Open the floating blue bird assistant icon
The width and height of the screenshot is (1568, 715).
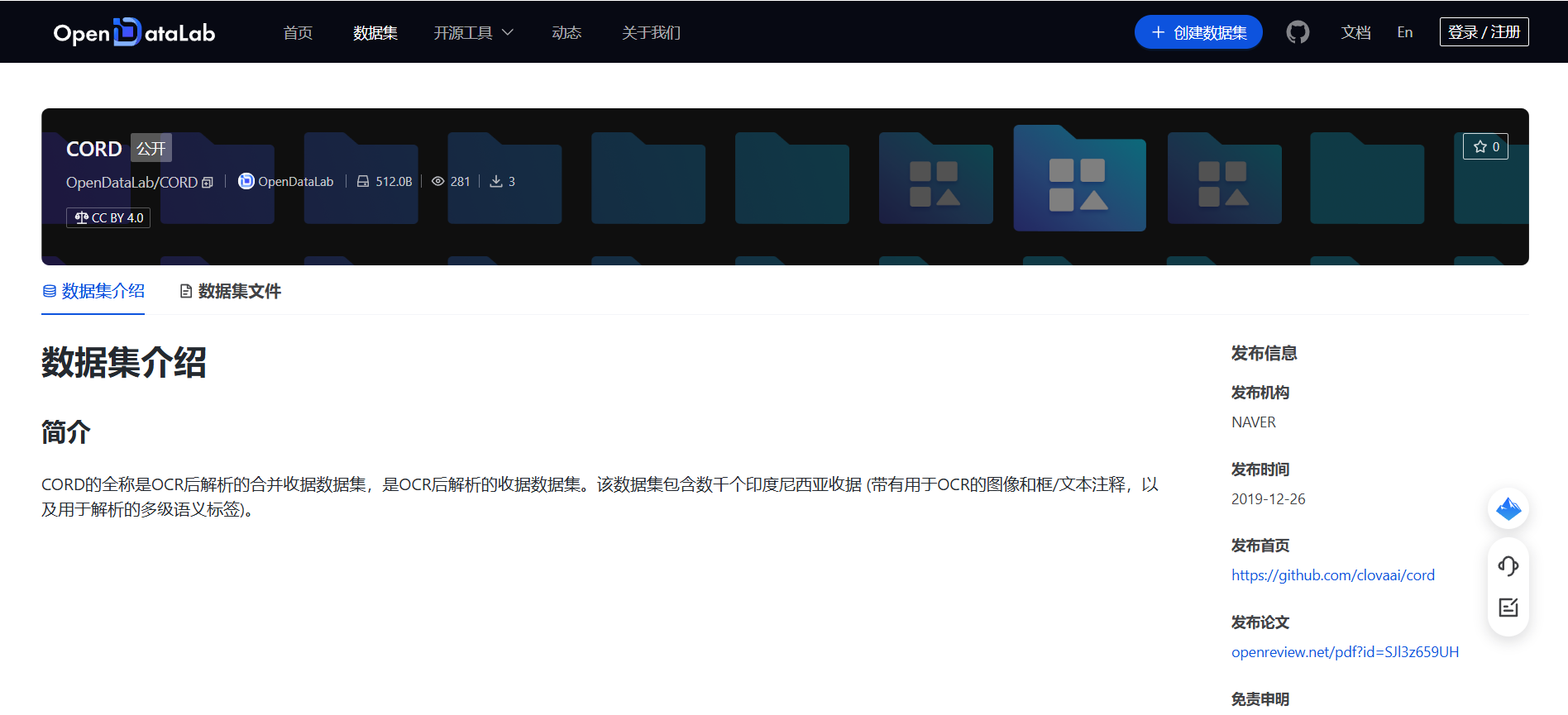pos(1508,508)
